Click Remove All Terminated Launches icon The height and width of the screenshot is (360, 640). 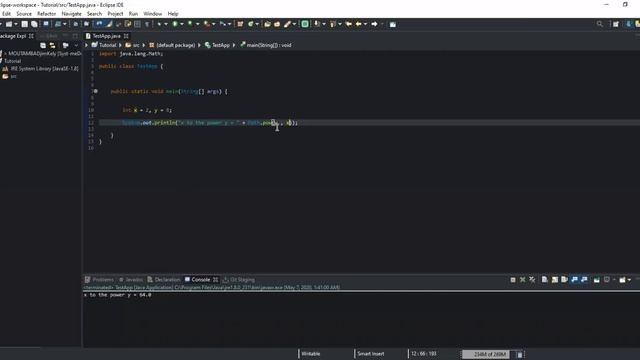(x=532, y=280)
